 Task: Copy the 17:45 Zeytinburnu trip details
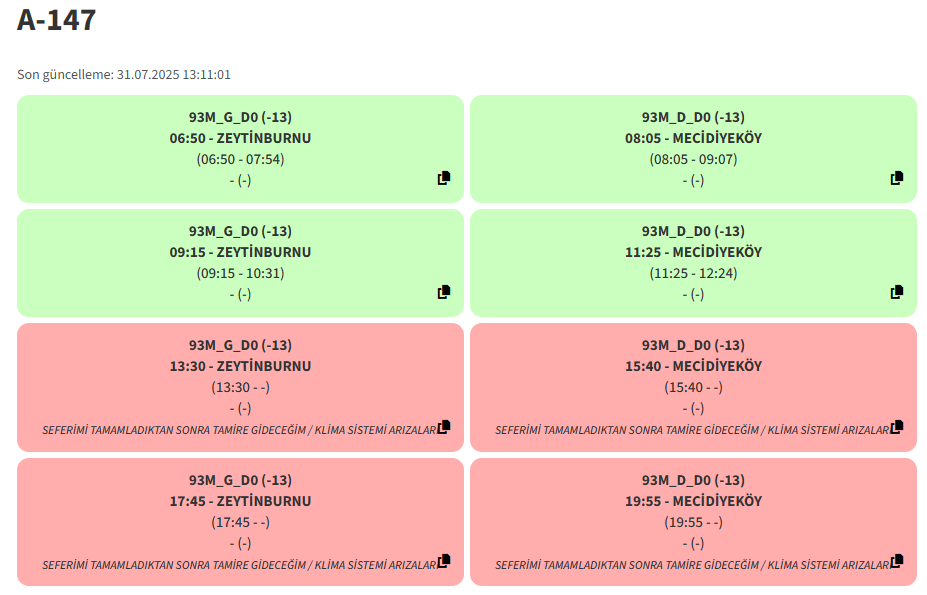pos(444,561)
